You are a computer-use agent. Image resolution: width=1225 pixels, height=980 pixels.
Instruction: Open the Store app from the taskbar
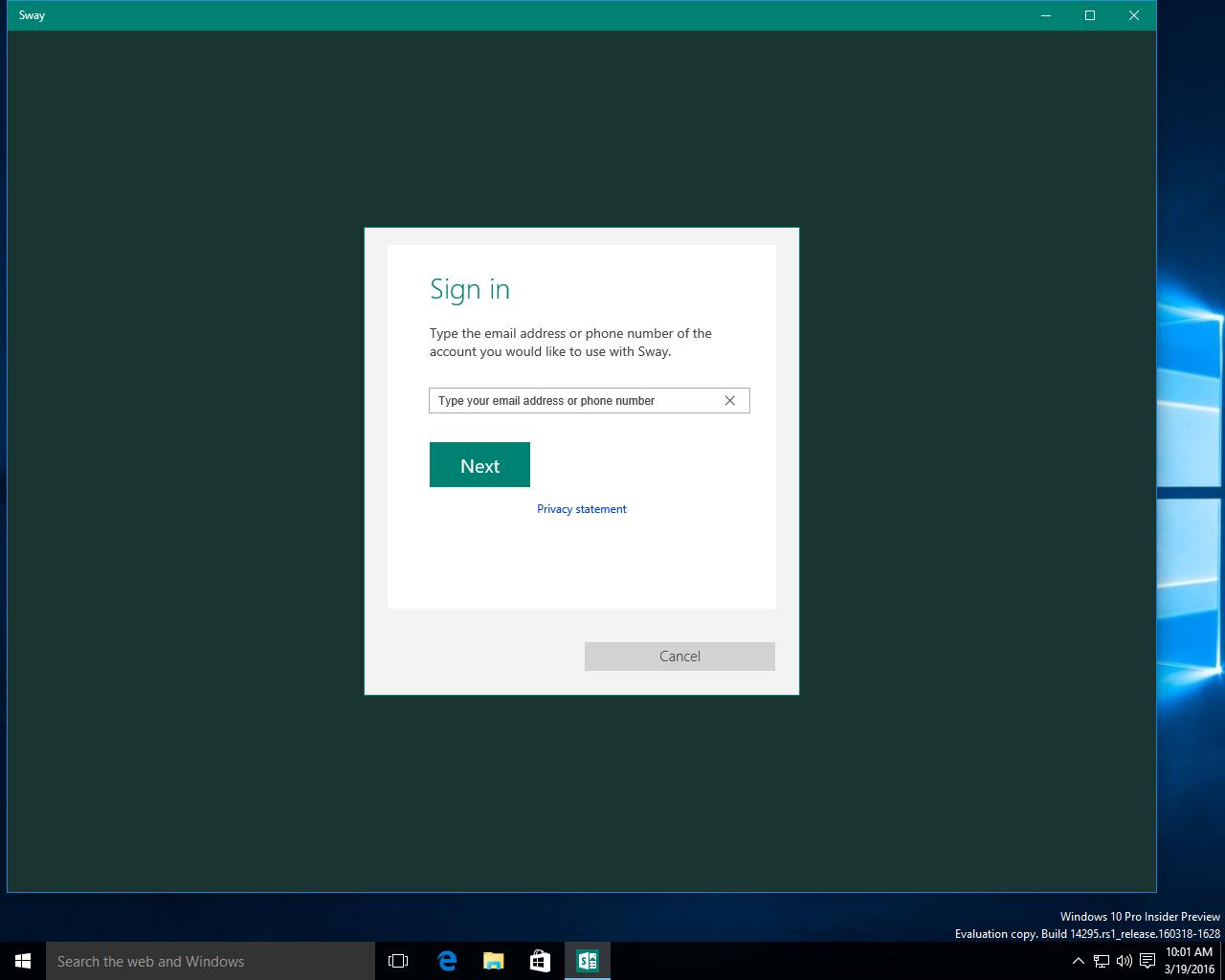click(540, 961)
